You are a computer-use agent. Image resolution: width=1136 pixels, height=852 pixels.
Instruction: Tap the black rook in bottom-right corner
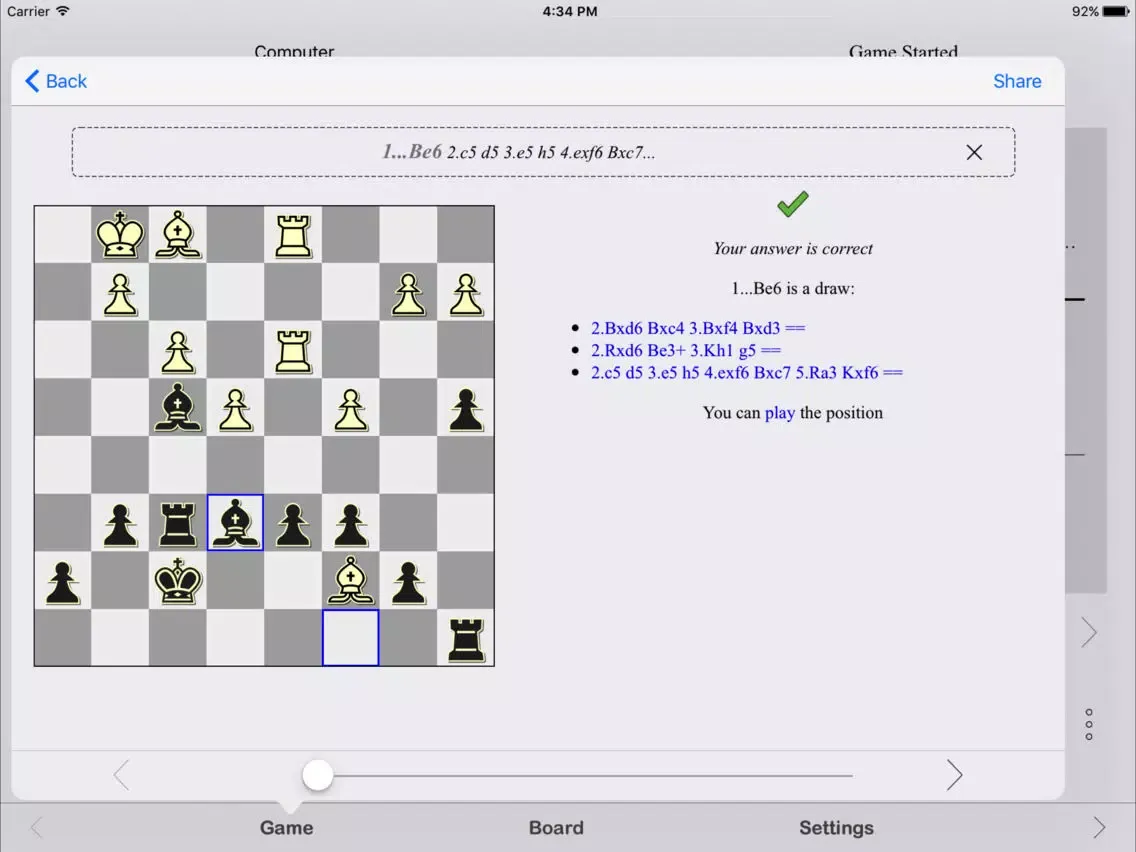tap(466, 638)
